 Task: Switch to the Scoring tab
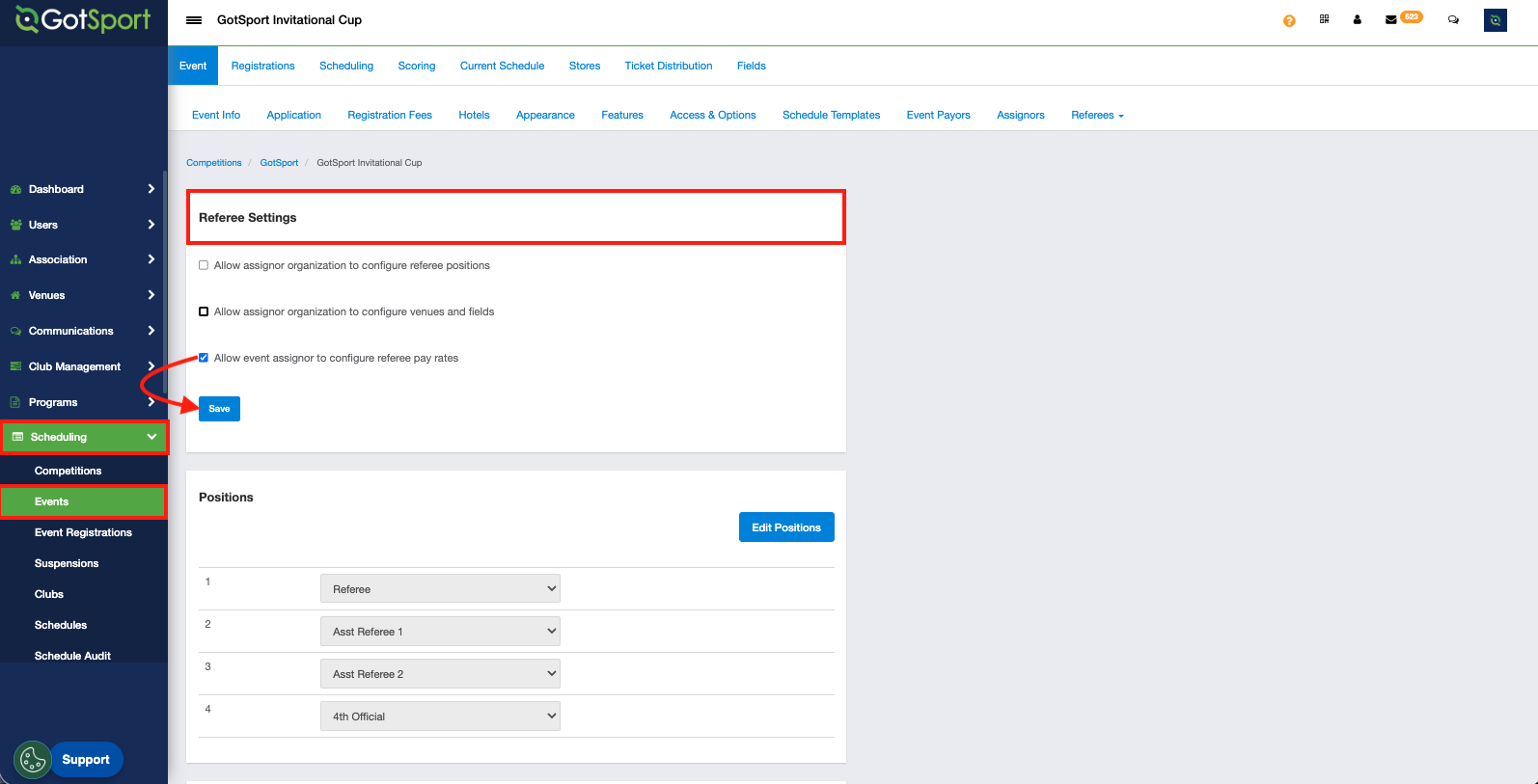click(416, 66)
